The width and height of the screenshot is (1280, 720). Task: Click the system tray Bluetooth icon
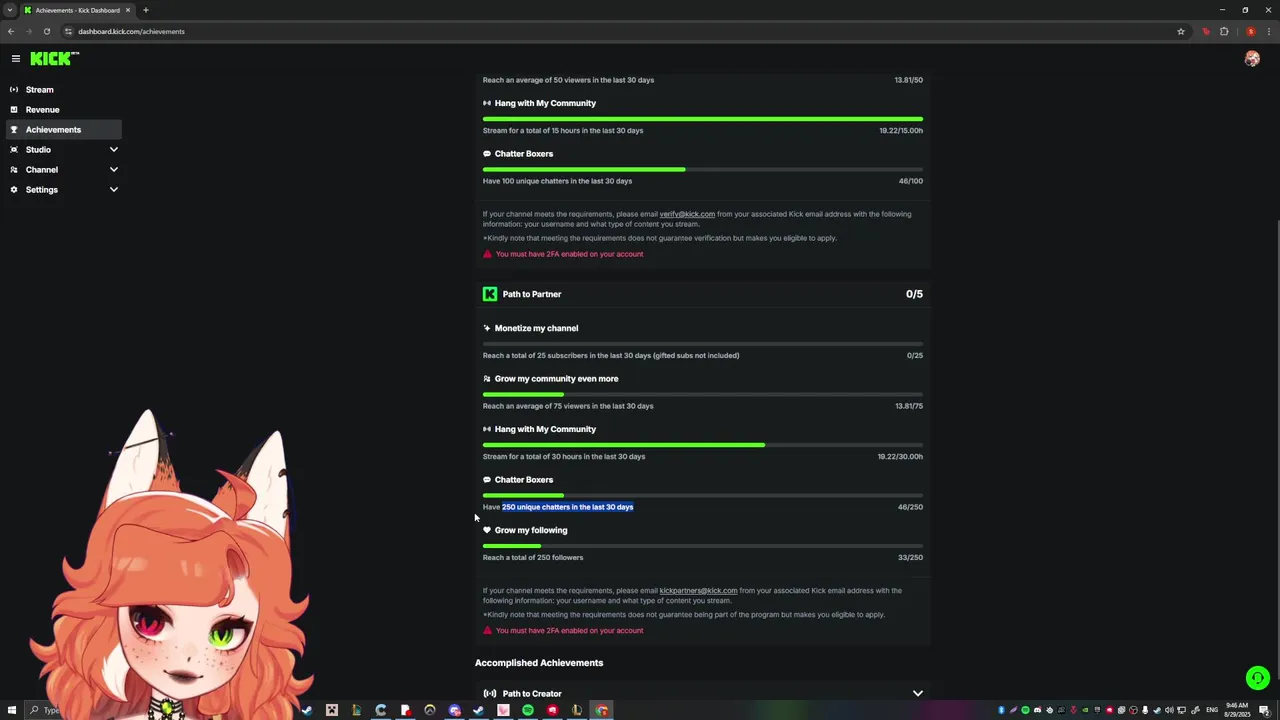[1001, 710]
